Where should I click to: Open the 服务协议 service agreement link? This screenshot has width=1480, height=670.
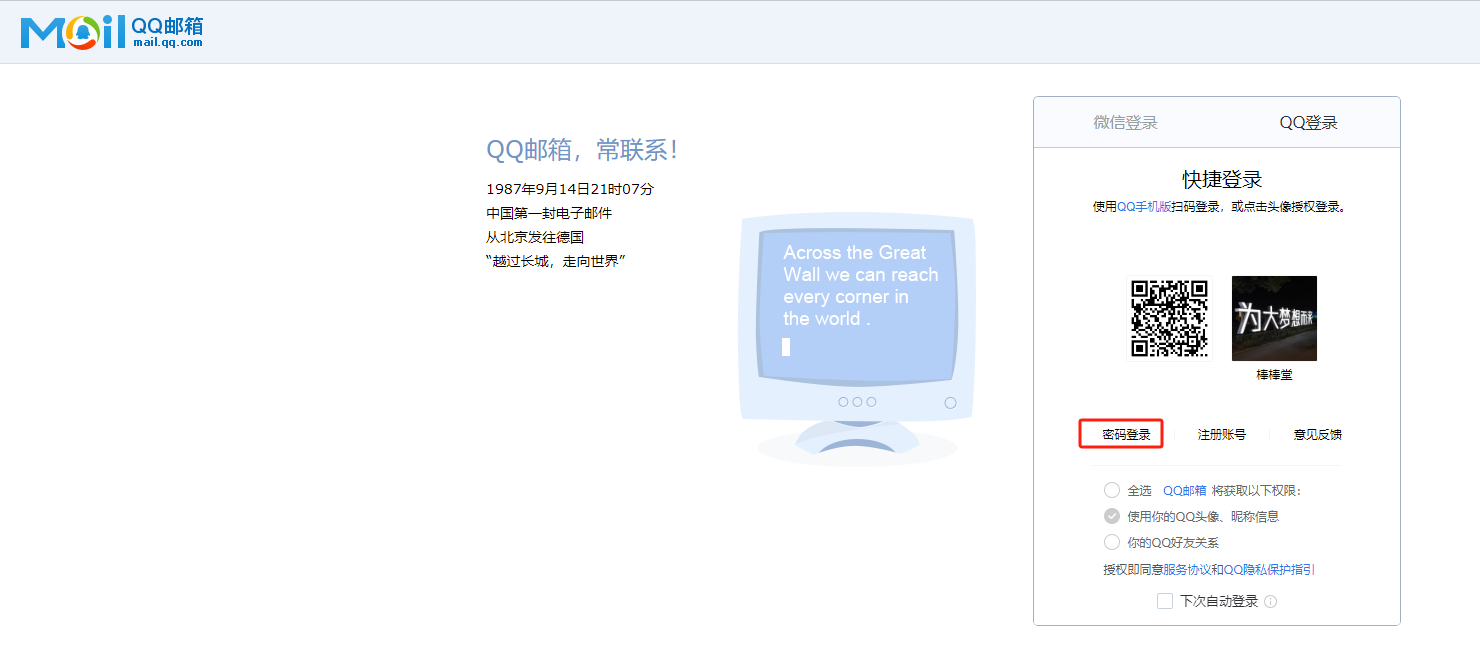[x=1187, y=570]
